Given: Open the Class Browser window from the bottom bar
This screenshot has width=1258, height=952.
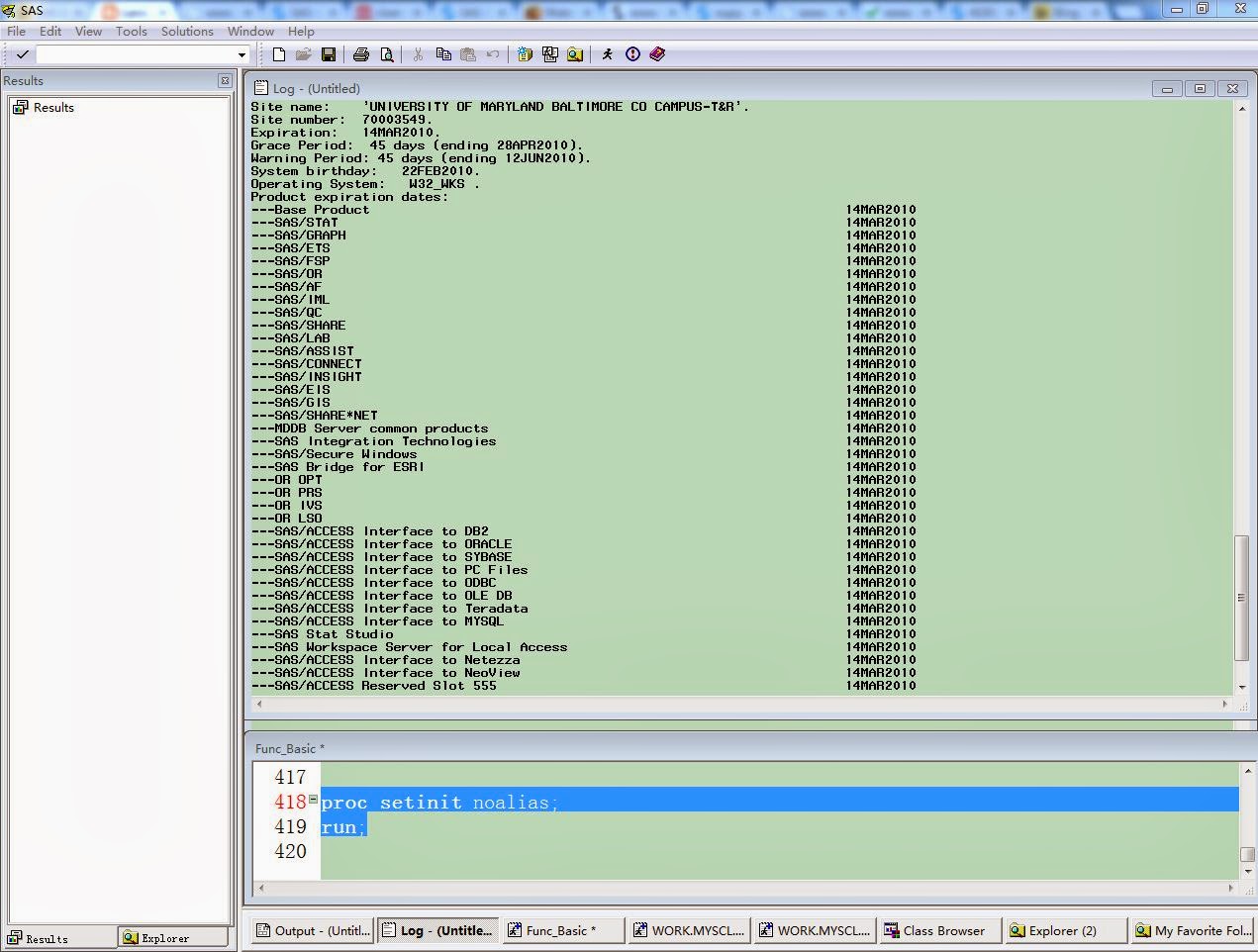Looking at the screenshot, I should [x=938, y=930].
